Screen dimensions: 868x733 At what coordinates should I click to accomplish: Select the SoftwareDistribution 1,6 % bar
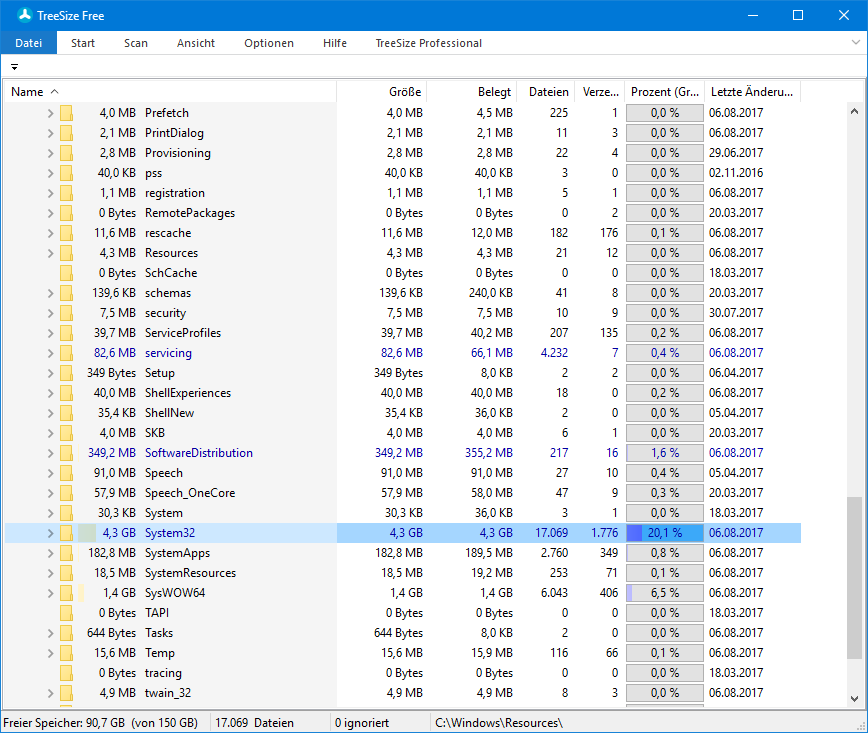(x=665, y=453)
